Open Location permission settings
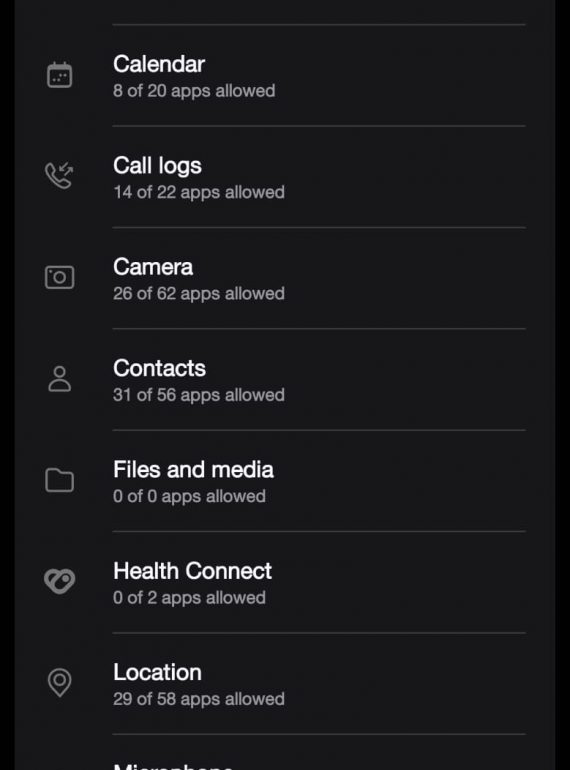The image size is (570, 770). 285,684
